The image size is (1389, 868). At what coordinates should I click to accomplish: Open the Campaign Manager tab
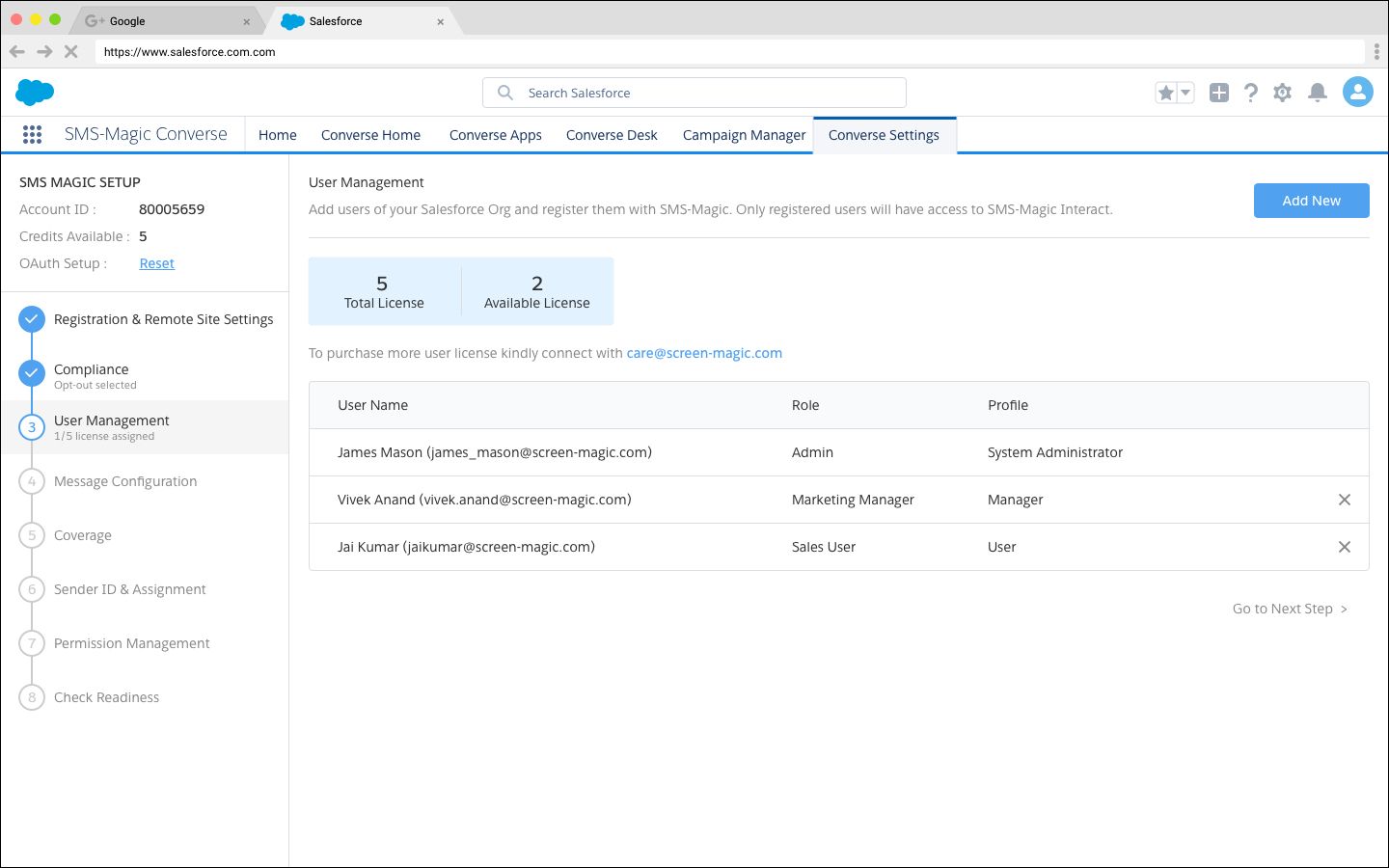744,135
